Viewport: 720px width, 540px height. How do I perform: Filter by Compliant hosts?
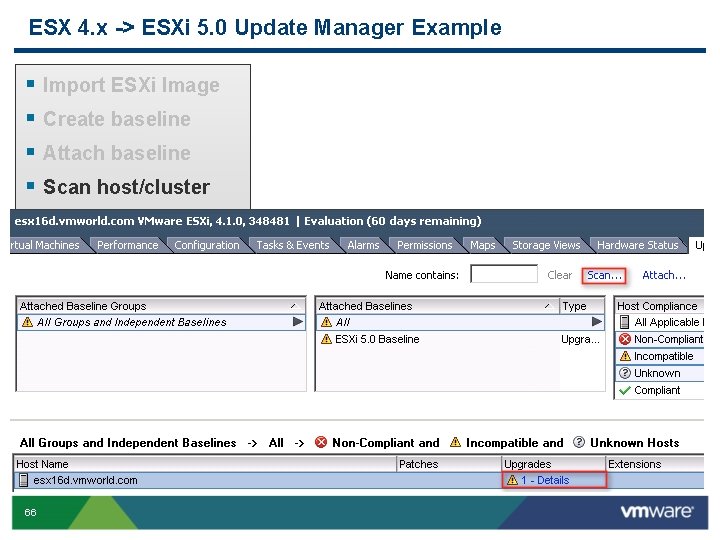point(660,390)
